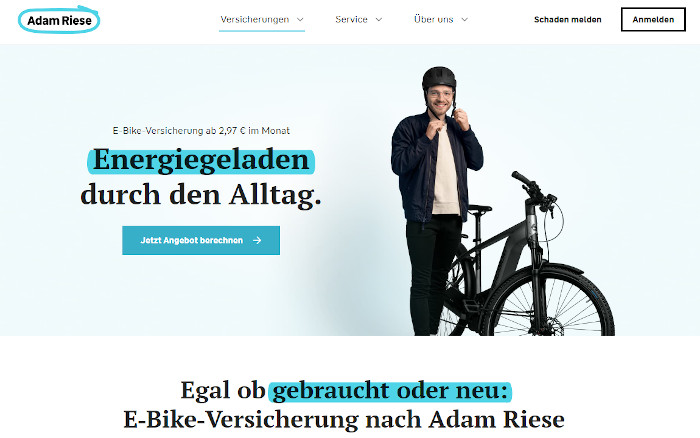Click the Anmelden button
700x438 pixels.
(x=653, y=20)
